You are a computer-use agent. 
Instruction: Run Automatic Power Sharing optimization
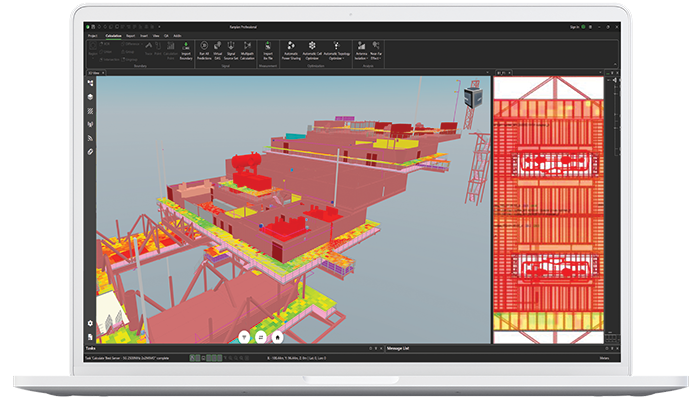pyautogui.click(x=291, y=50)
